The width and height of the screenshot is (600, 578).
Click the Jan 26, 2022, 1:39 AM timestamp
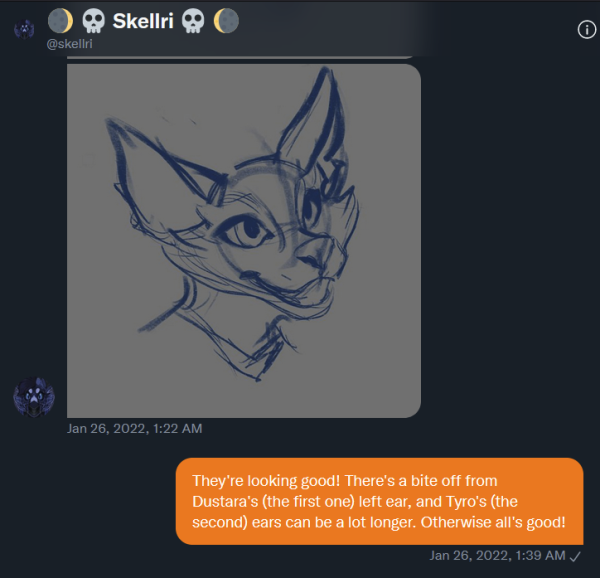tap(497, 555)
